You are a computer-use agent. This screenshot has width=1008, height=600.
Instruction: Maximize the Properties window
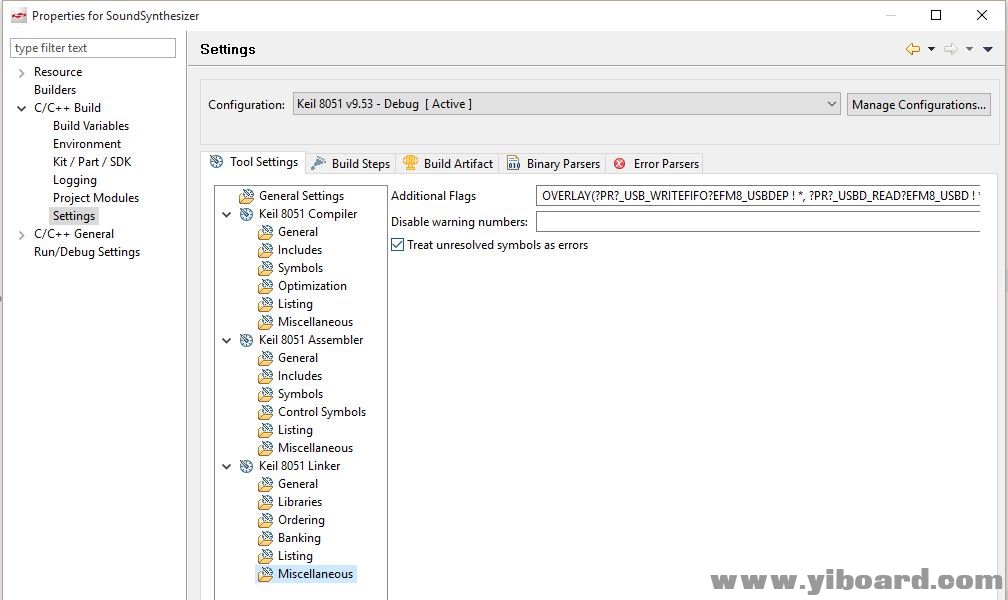[936, 15]
